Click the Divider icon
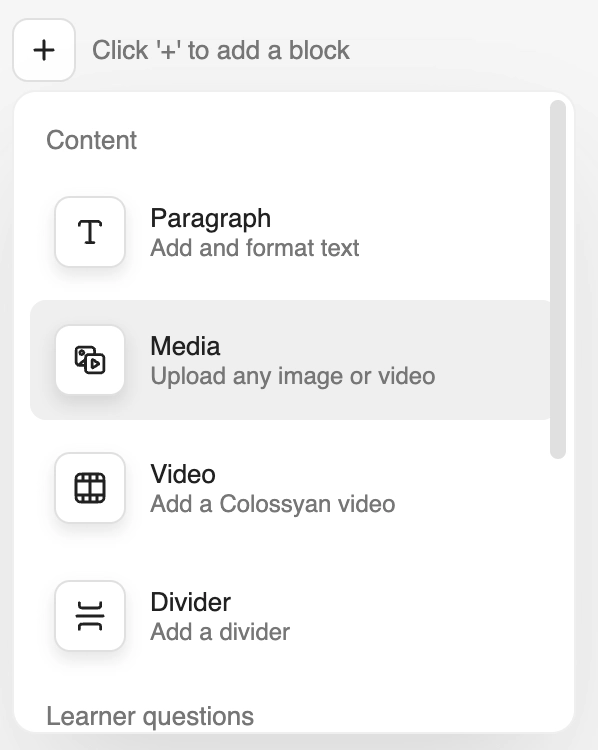Image resolution: width=598 pixels, height=750 pixels. (x=90, y=616)
